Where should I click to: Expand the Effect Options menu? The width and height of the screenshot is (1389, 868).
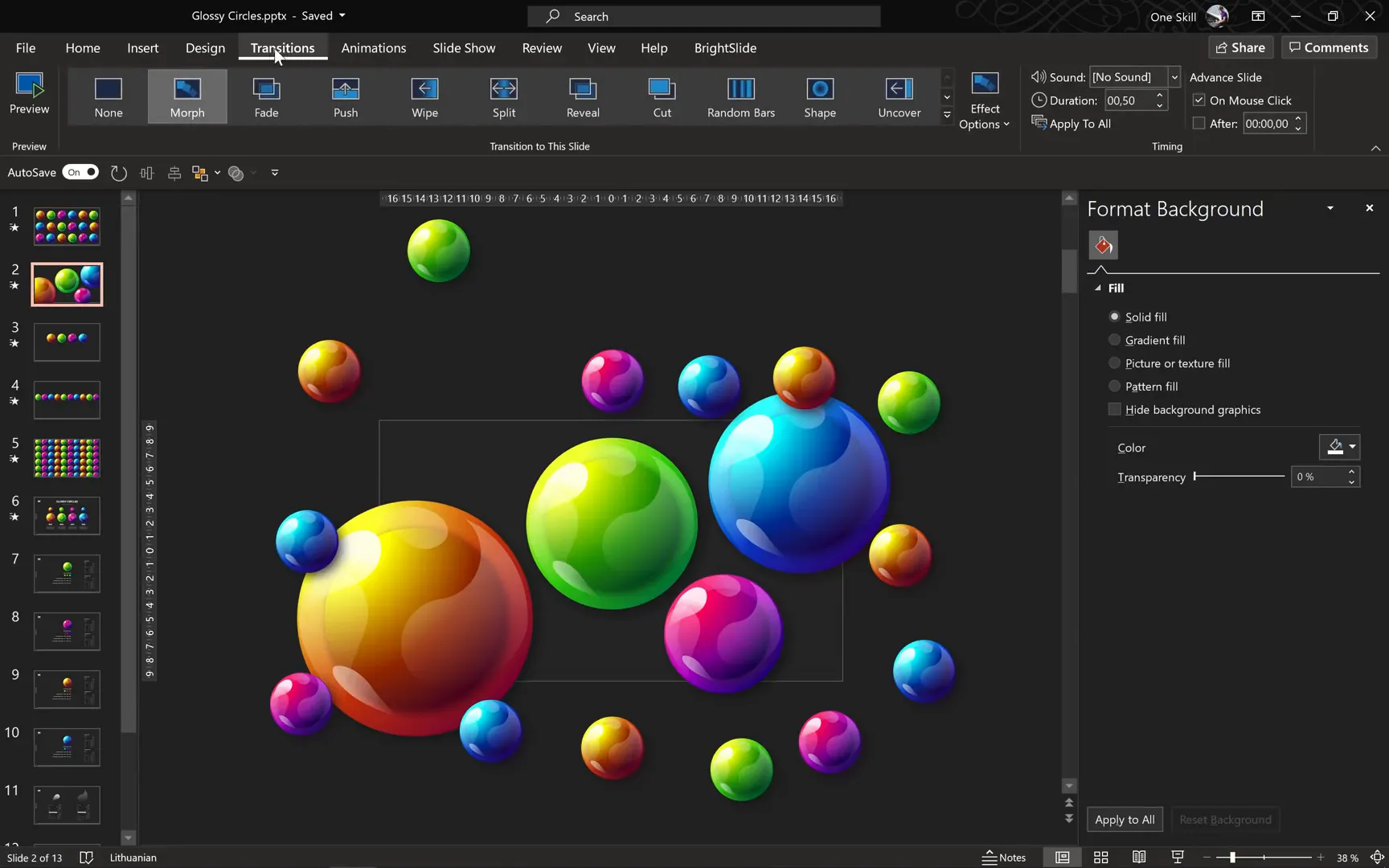[984, 100]
